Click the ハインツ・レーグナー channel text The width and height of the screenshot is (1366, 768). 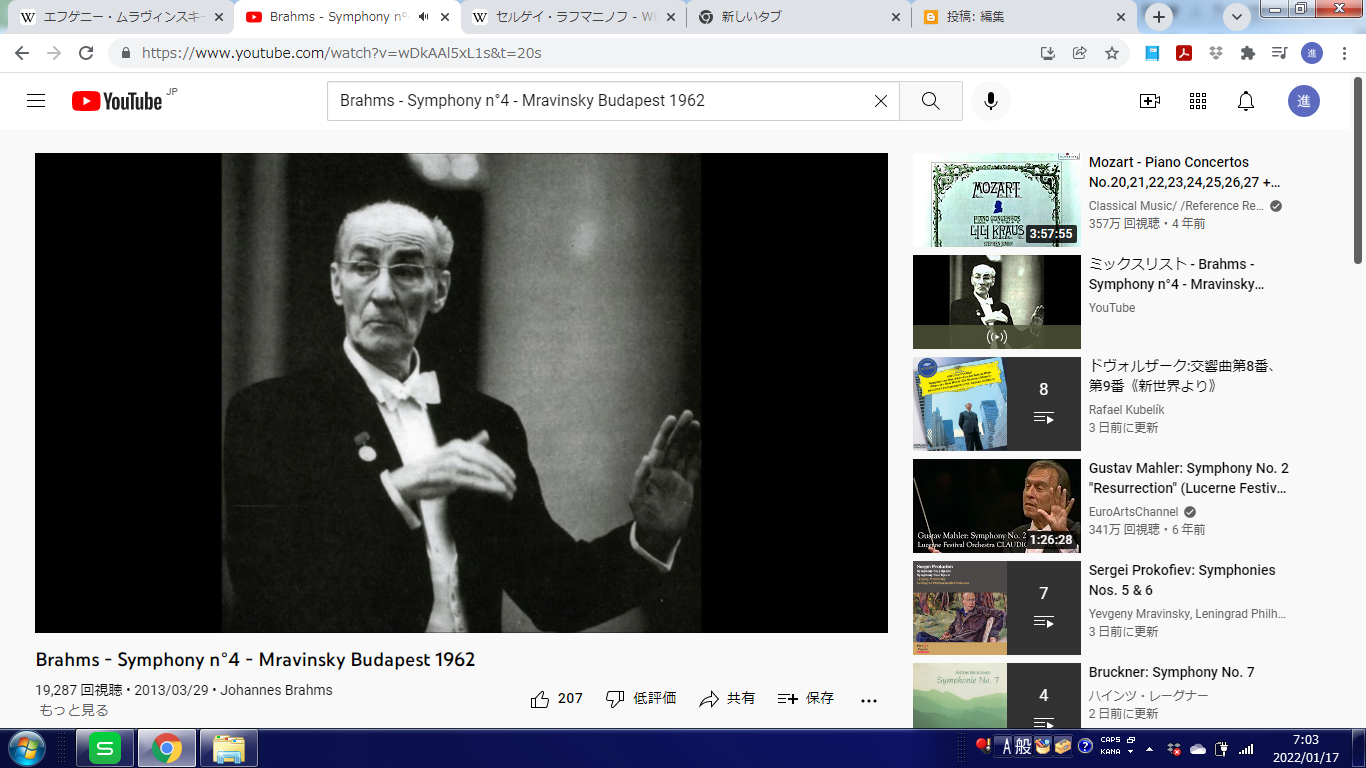pos(1149,696)
